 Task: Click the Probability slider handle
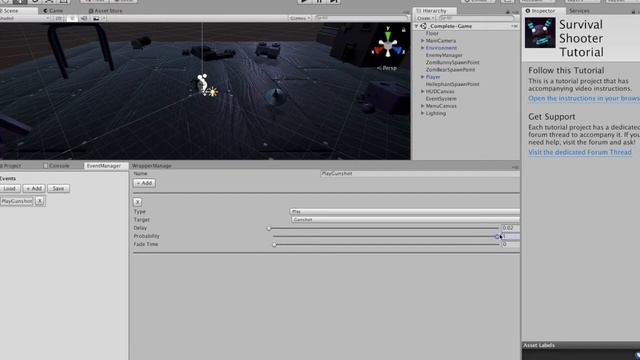point(497,236)
